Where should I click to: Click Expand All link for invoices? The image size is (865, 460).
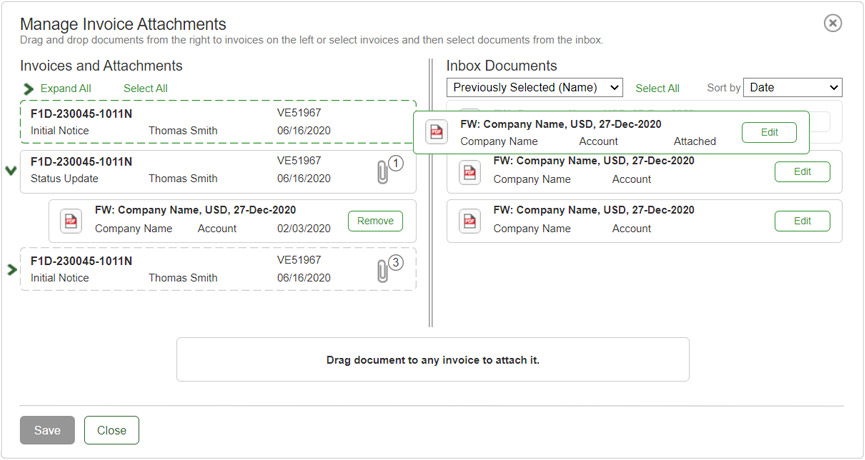66,89
